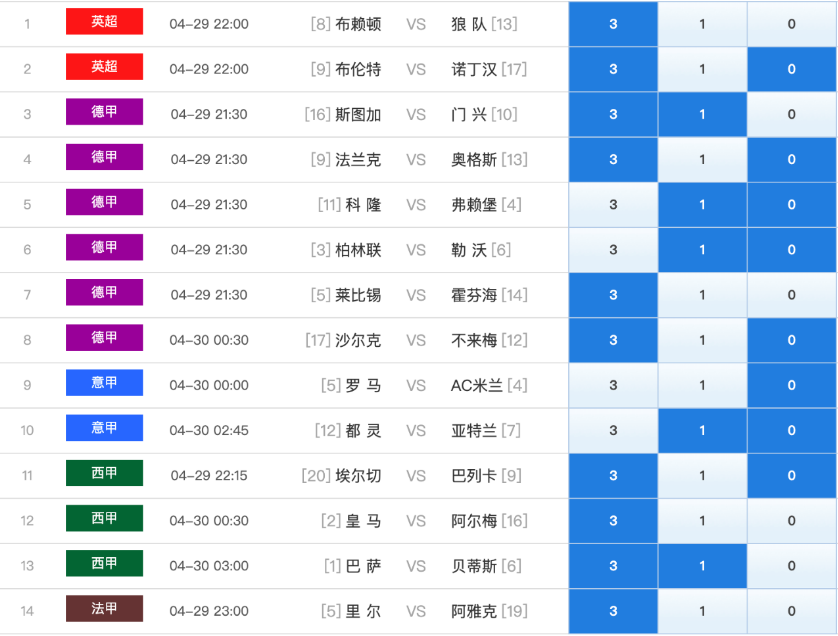Deselect result 3 for 莱比锡 vs 霍芬海
Screen dimensions: 838x636
[x=613, y=295]
